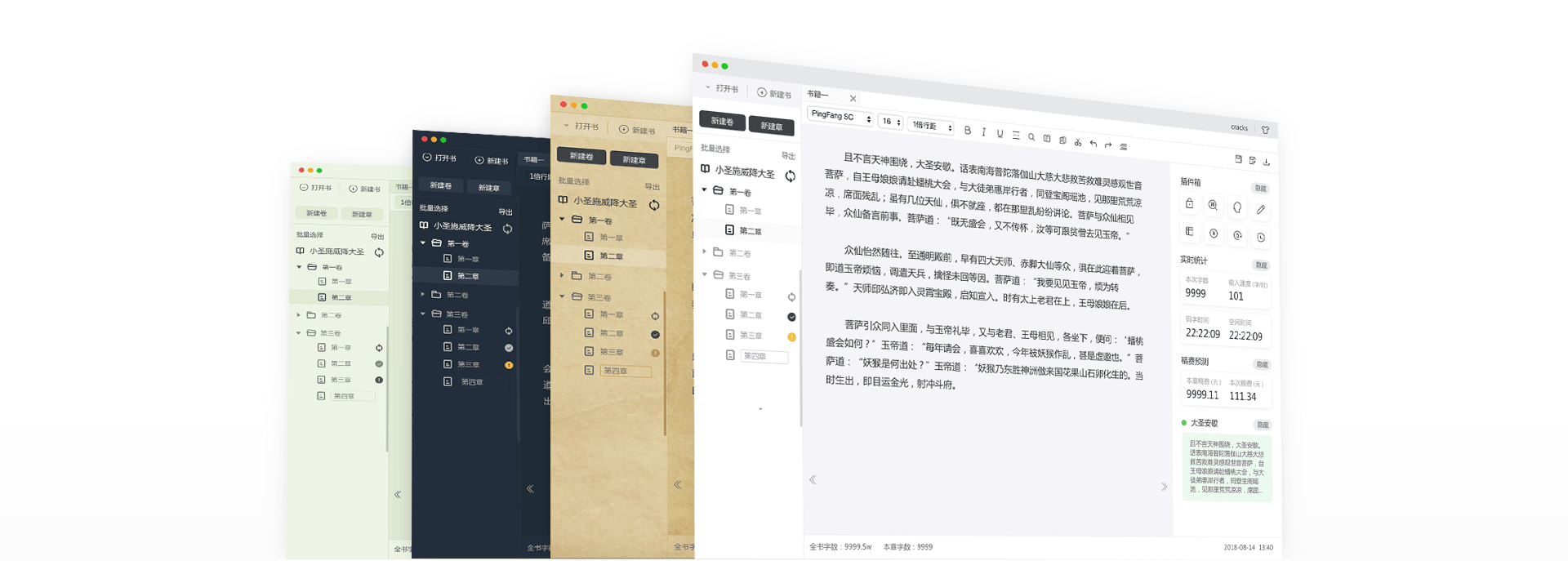Click the 新建章 button in the parchment window
The height and width of the screenshot is (561, 1568).
point(634,159)
